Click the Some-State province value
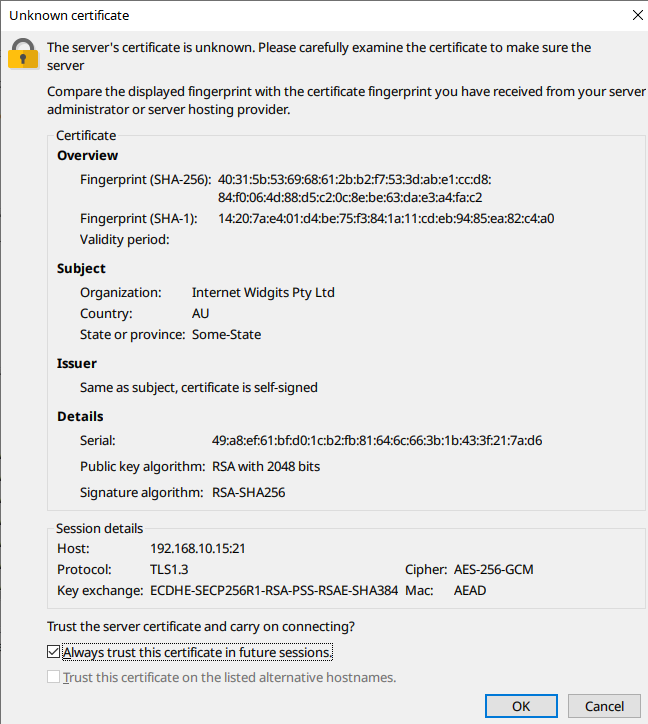Viewport: 648px width, 724px height. point(226,334)
